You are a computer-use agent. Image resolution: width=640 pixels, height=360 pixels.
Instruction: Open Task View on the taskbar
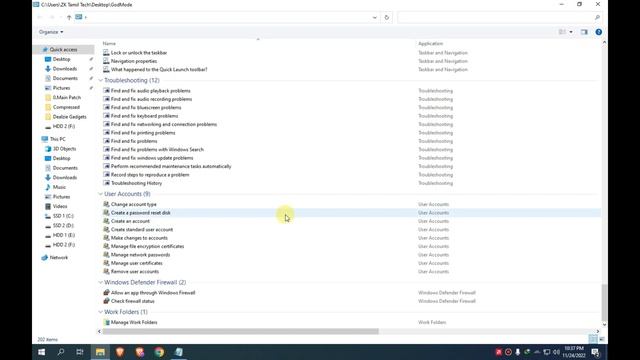coord(80,352)
